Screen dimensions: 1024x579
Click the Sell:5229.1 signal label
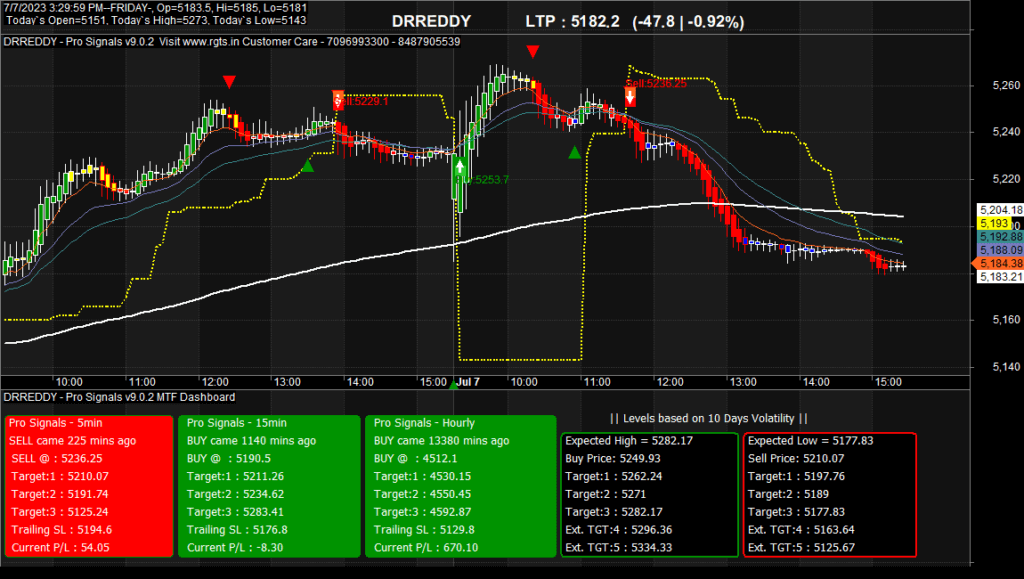[363, 101]
